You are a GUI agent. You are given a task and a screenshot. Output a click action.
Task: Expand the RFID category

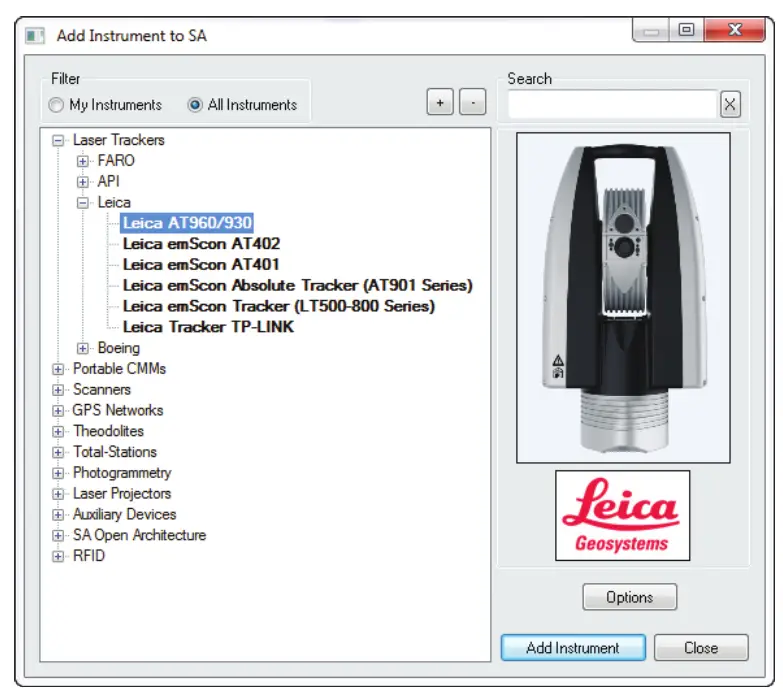coord(58,556)
